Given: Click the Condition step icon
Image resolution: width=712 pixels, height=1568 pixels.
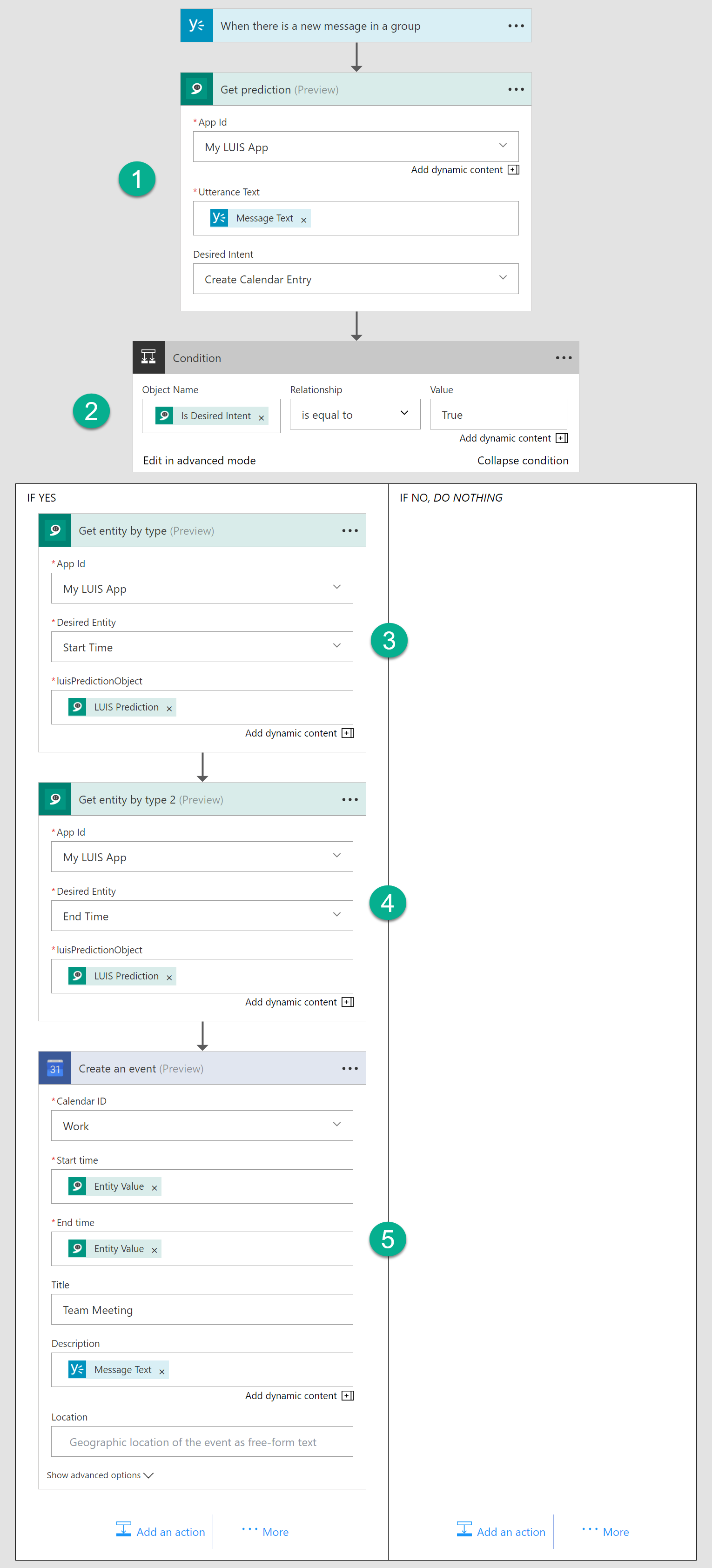Looking at the screenshot, I should pos(148,357).
